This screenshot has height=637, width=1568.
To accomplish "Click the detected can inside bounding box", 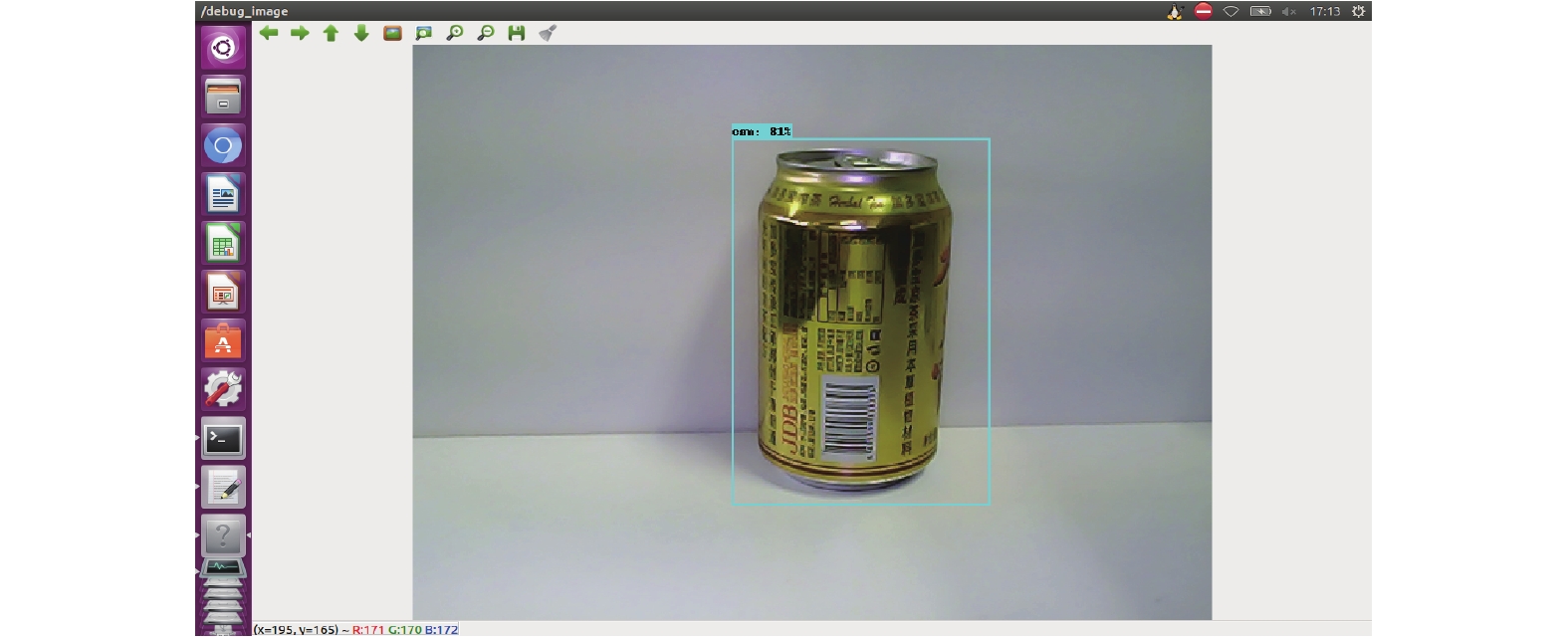I will 853,318.
